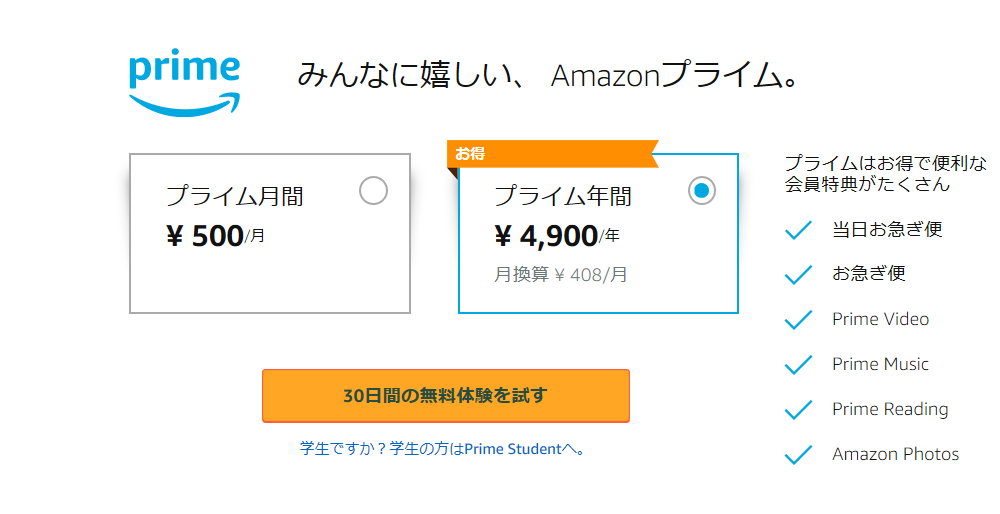Click the Amazon Photos benefit label

point(895,454)
